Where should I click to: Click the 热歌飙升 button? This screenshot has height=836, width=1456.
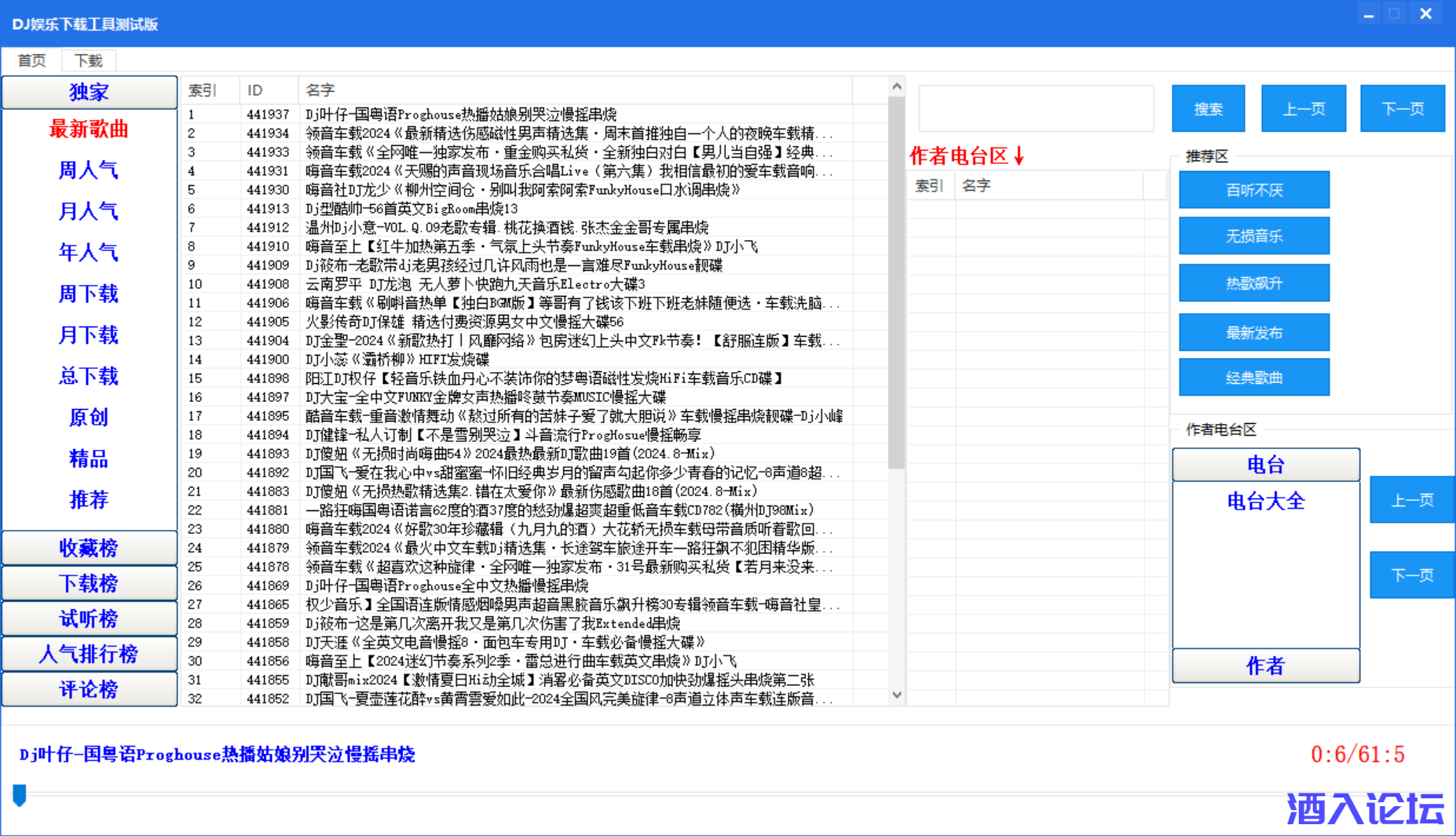(1253, 283)
